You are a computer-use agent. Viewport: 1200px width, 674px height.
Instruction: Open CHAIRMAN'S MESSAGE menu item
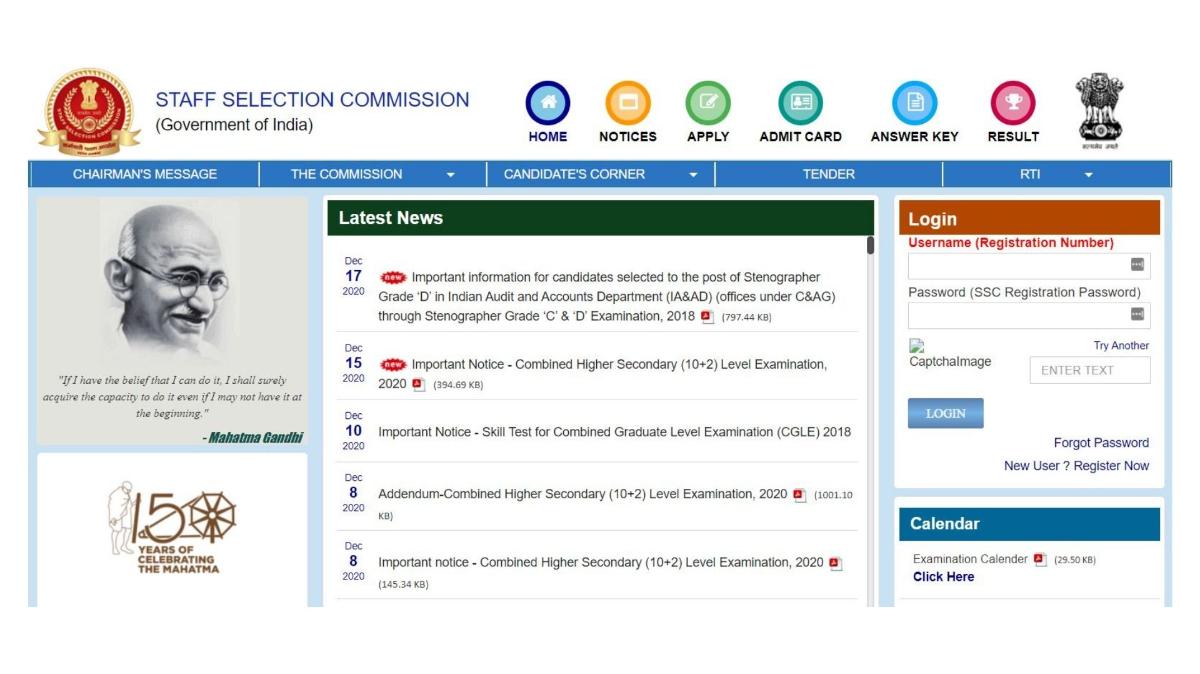click(146, 173)
